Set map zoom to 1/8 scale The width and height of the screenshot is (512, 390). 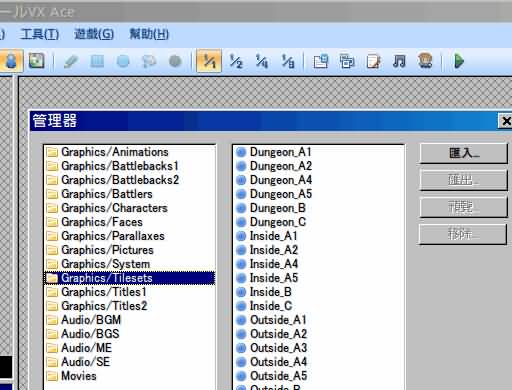[288, 61]
